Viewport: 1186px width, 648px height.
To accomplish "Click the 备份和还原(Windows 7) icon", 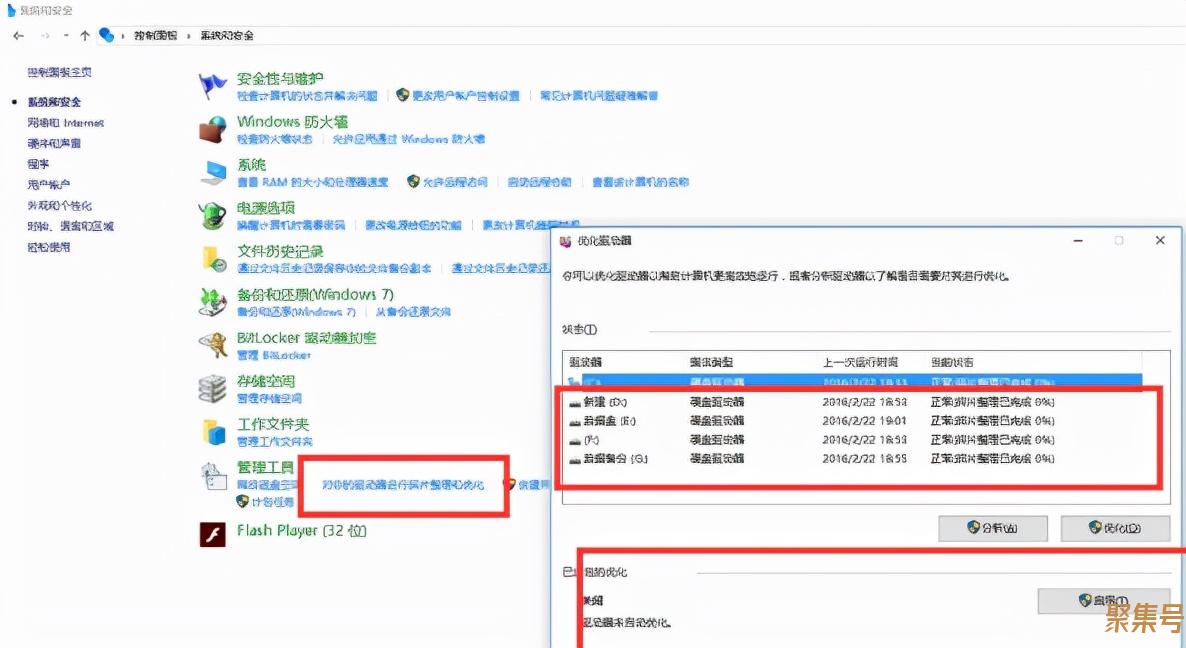I will [x=213, y=302].
